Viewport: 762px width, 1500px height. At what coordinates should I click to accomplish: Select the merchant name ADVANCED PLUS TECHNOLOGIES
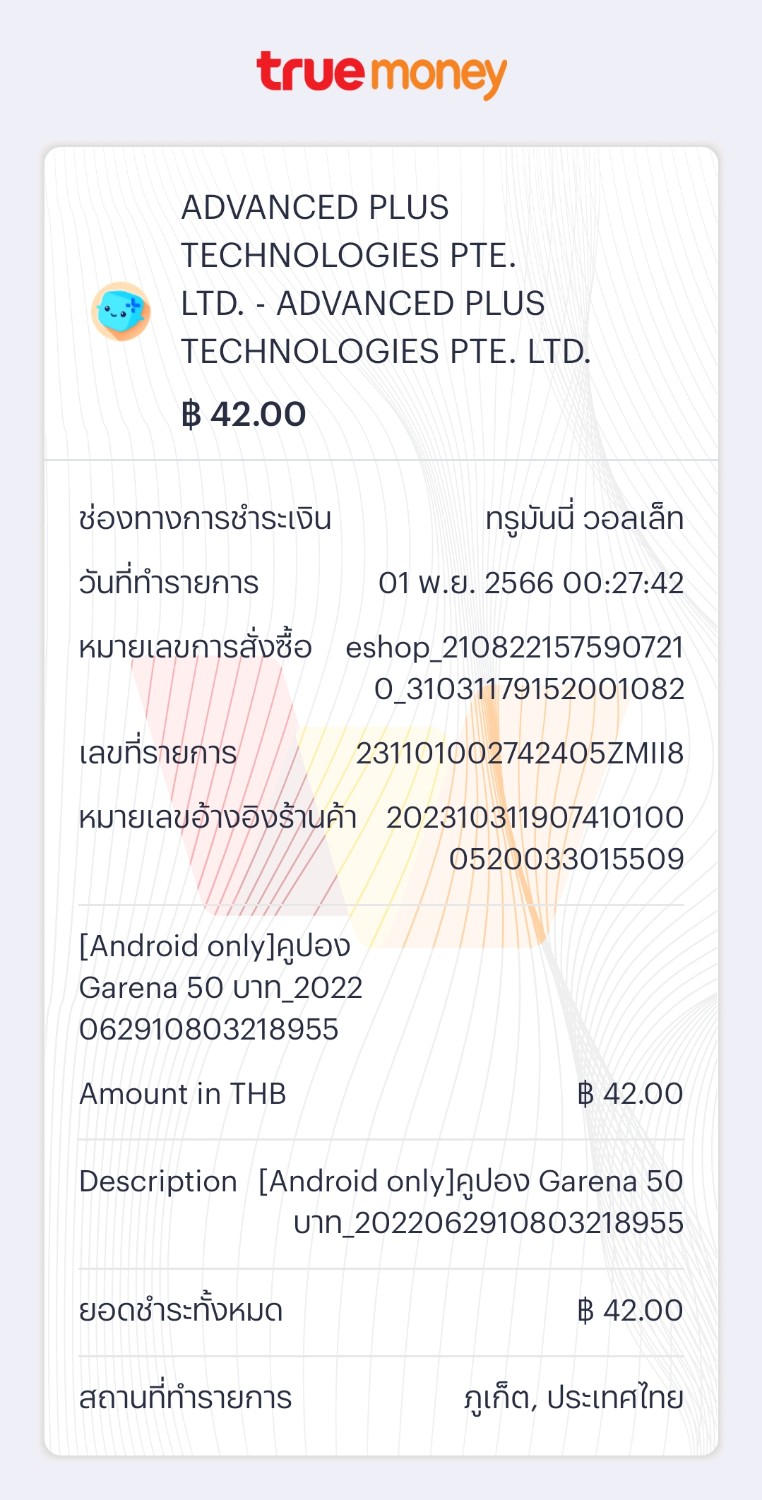pyautogui.click(x=385, y=279)
